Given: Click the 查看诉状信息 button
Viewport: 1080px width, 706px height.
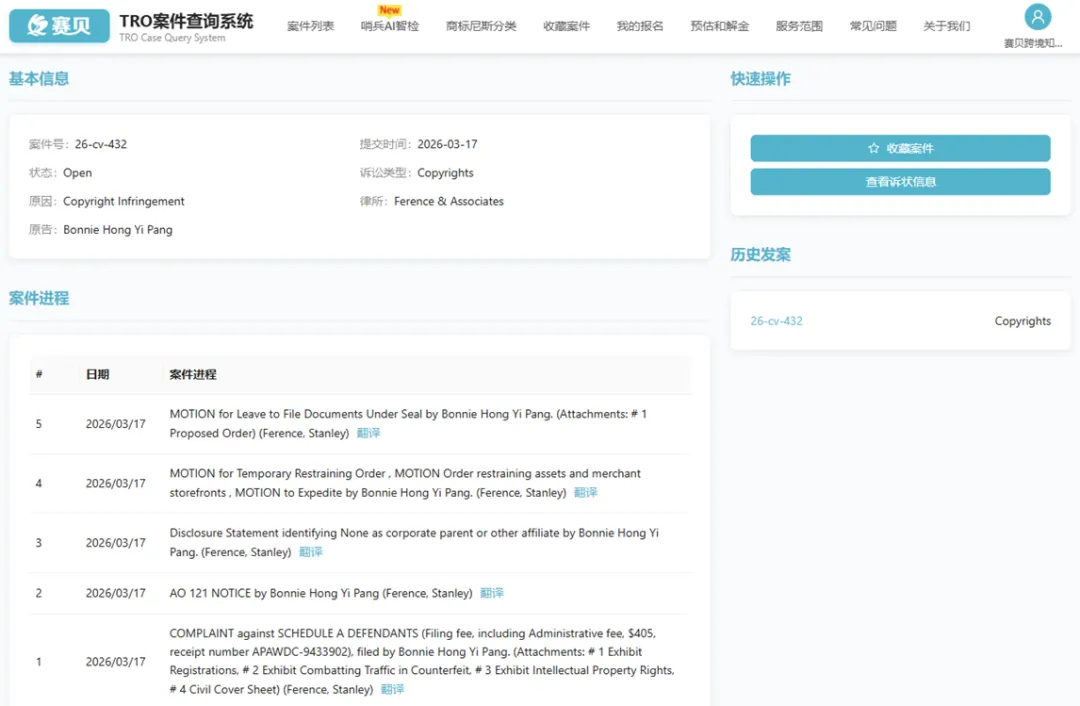Looking at the screenshot, I should tap(900, 182).
